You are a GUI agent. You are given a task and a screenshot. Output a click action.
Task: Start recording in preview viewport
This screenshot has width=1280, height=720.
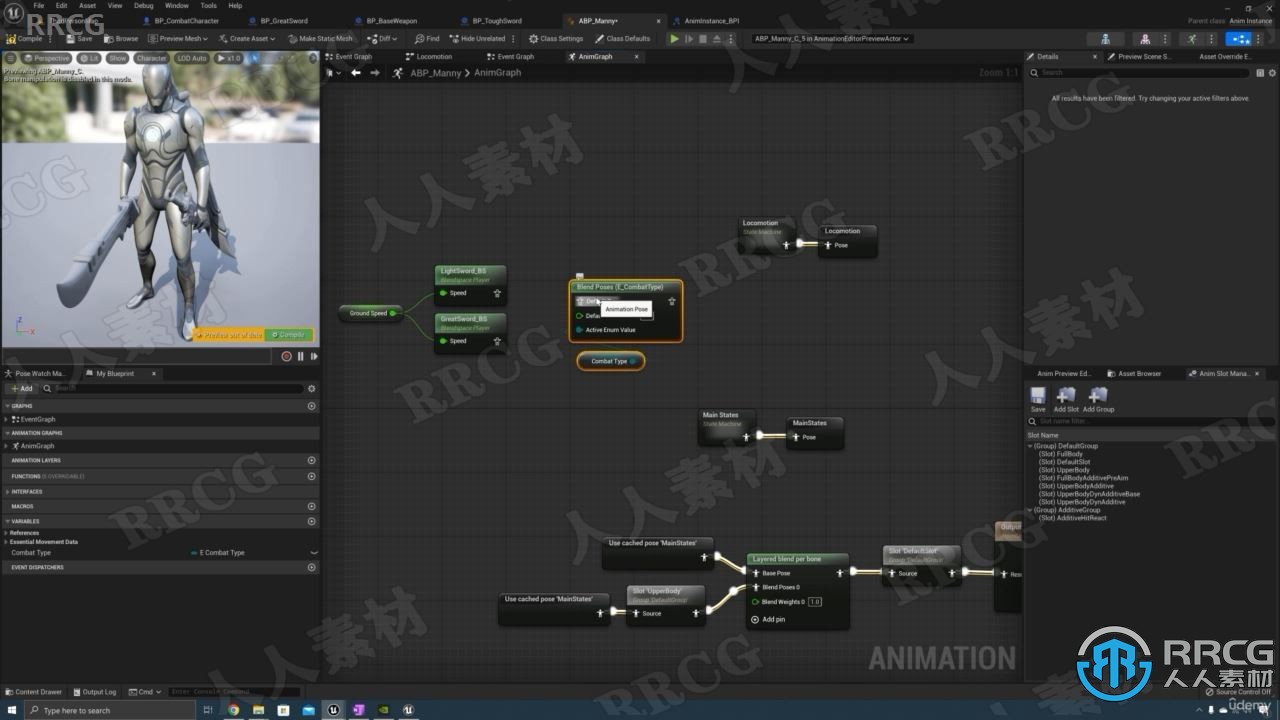[x=286, y=356]
